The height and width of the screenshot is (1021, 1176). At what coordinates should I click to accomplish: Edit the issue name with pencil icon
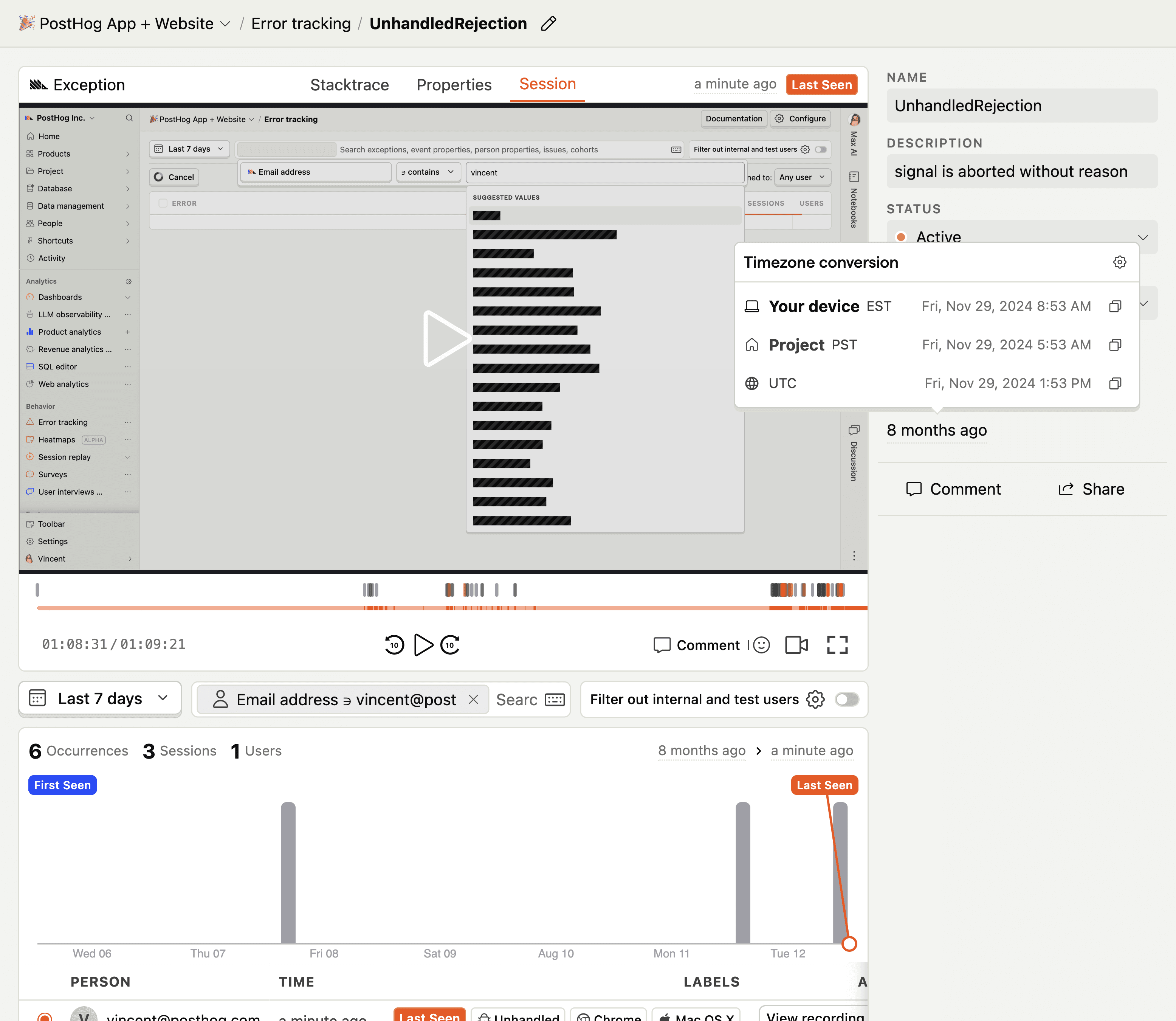(x=548, y=23)
